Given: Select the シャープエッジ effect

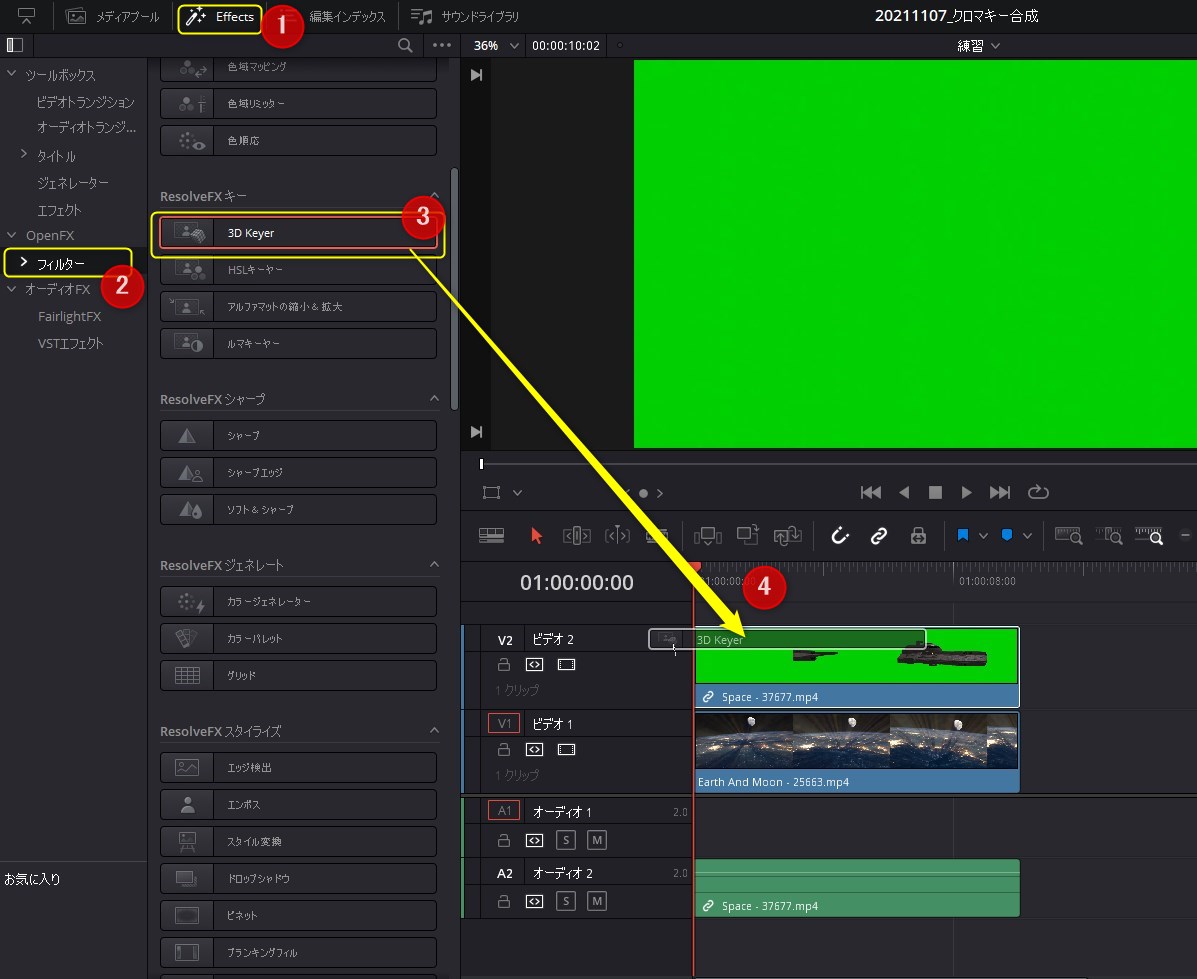Looking at the screenshot, I should pyautogui.click(x=298, y=473).
